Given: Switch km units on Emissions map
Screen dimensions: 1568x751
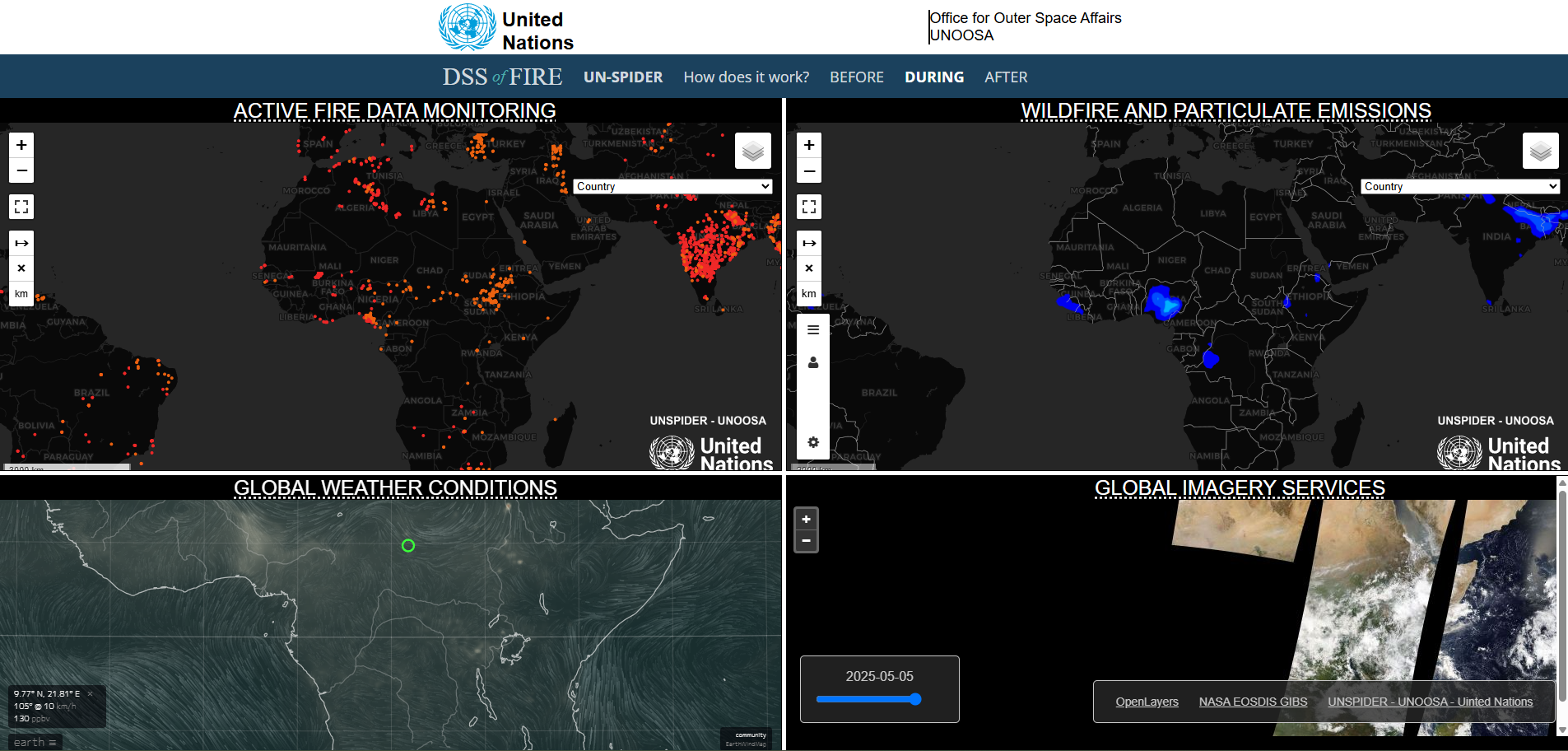Looking at the screenshot, I should [809, 294].
